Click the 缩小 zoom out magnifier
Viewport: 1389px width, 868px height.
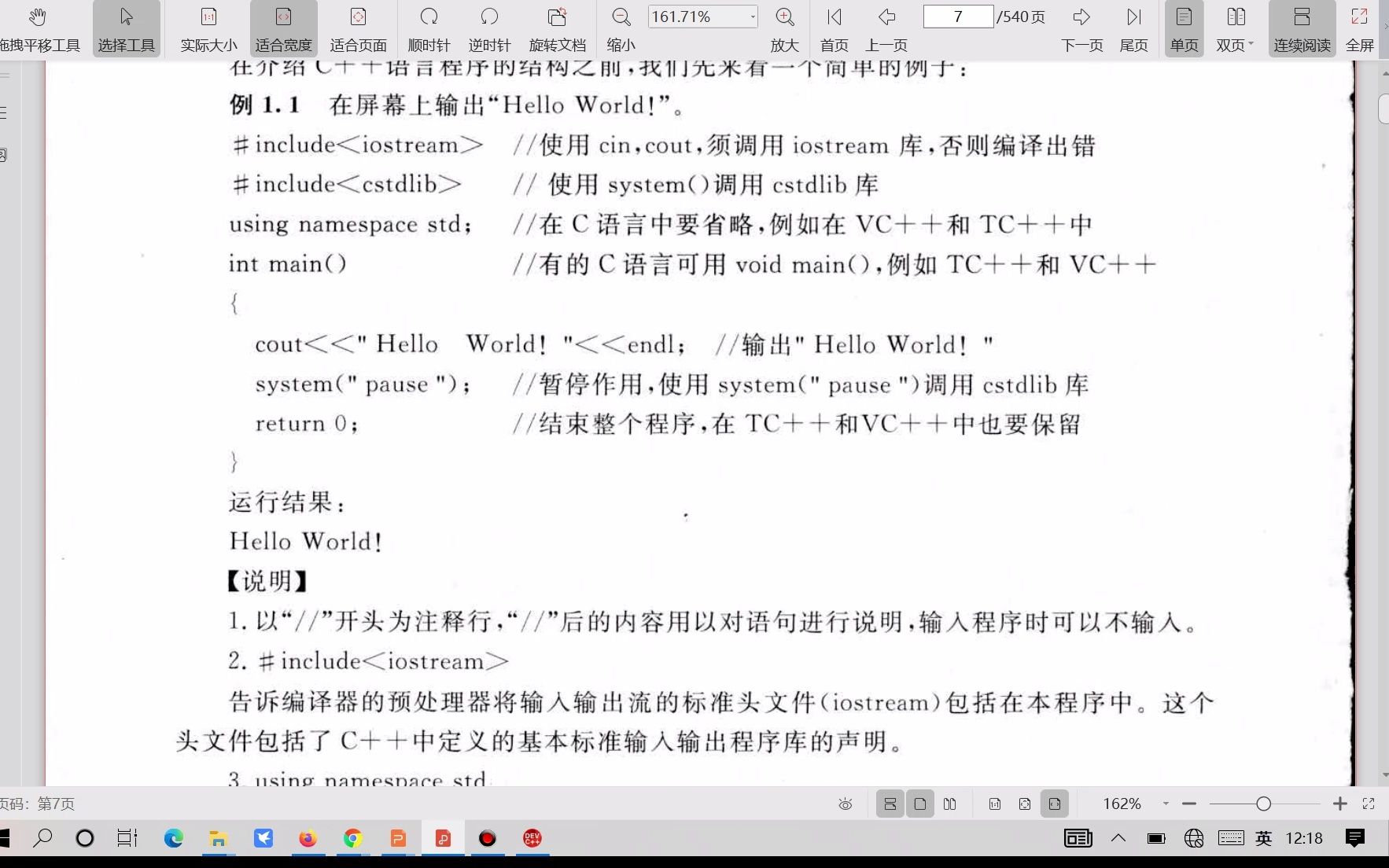(621, 29)
